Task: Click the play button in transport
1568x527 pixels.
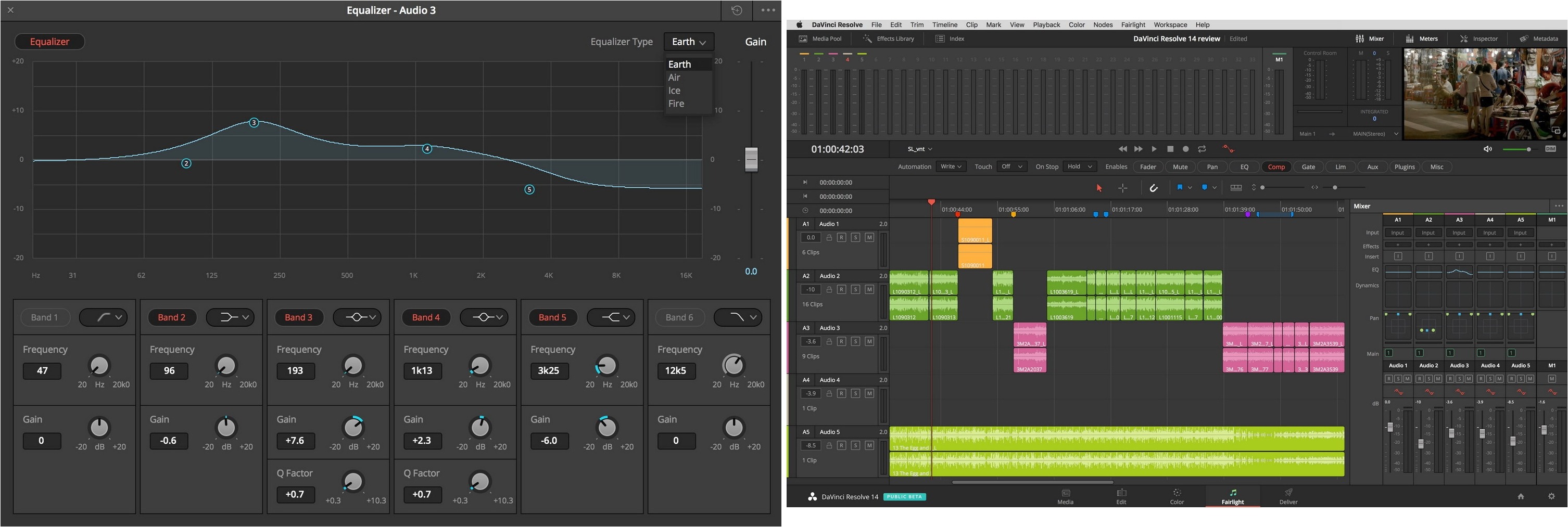Action: click(x=1154, y=149)
